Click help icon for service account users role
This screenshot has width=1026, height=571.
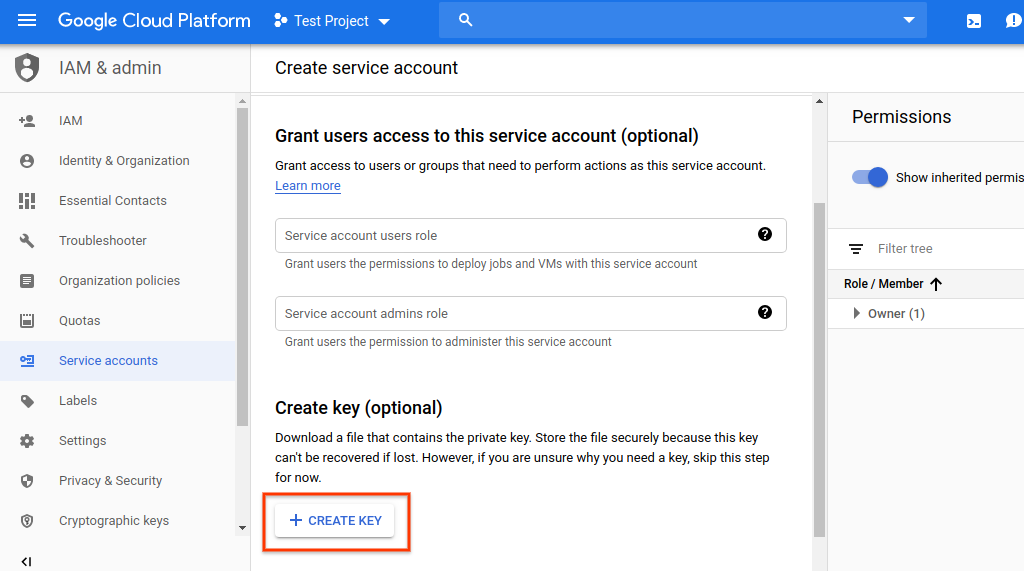(x=765, y=234)
